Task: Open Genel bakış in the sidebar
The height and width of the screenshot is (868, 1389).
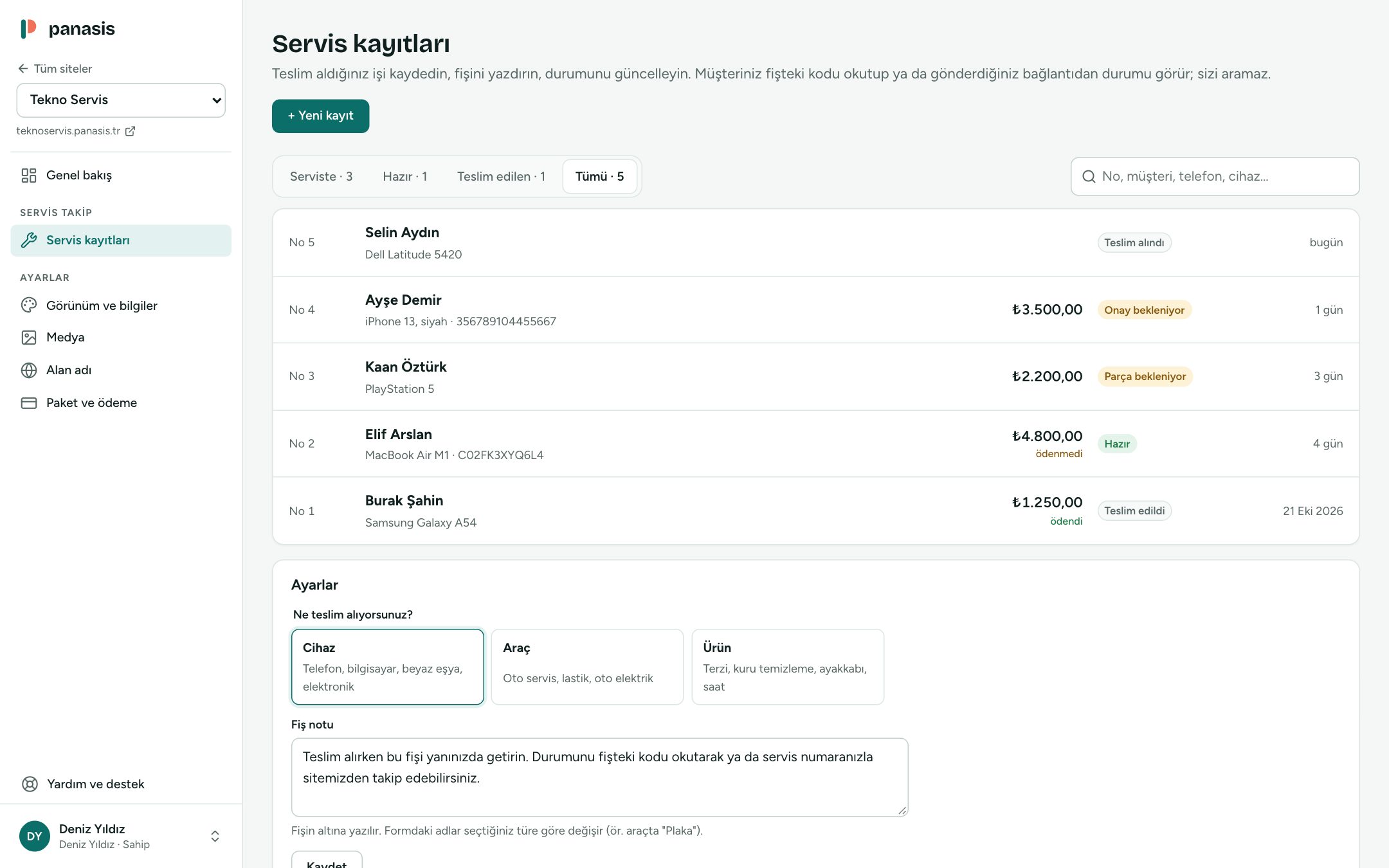Action: click(121, 176)
